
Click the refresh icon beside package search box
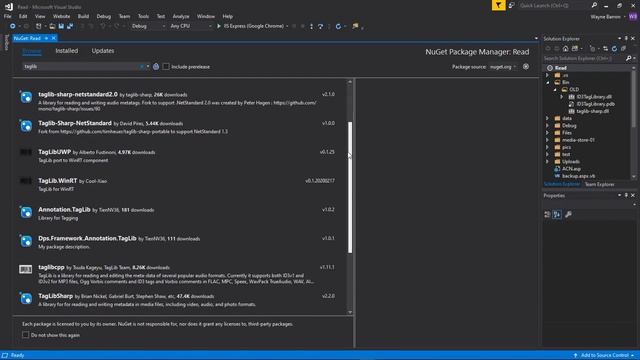[156, 67]
